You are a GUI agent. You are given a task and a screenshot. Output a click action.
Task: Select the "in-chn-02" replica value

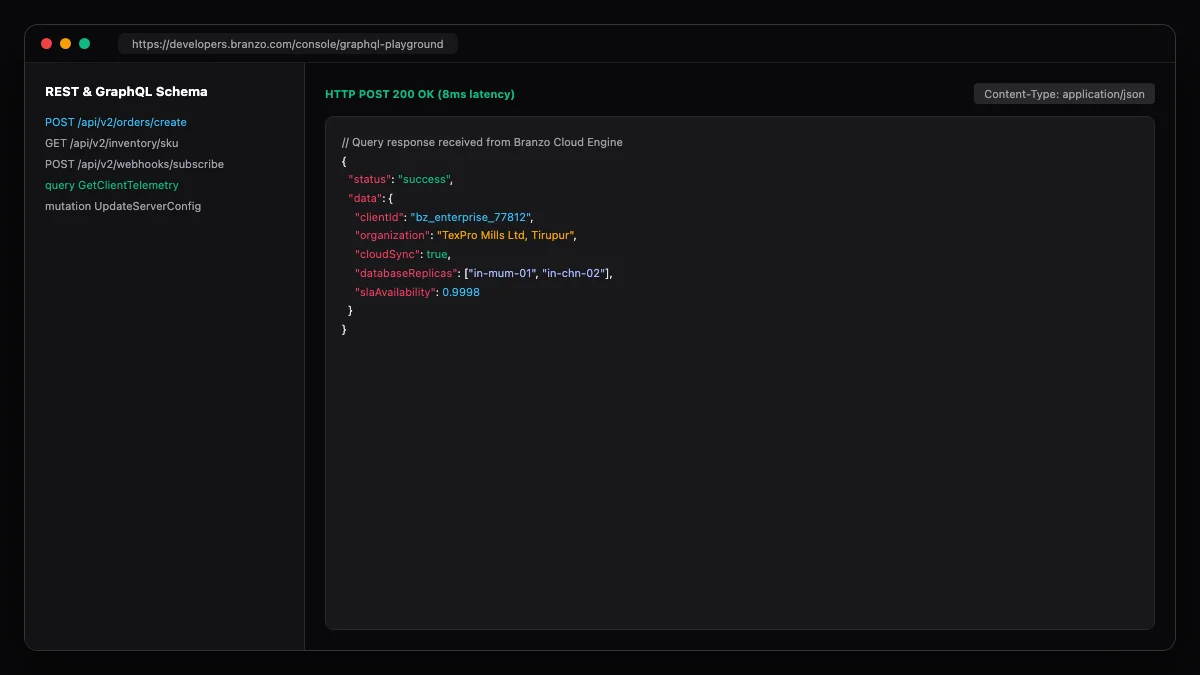pyautogui.click(x=575, y=273)
